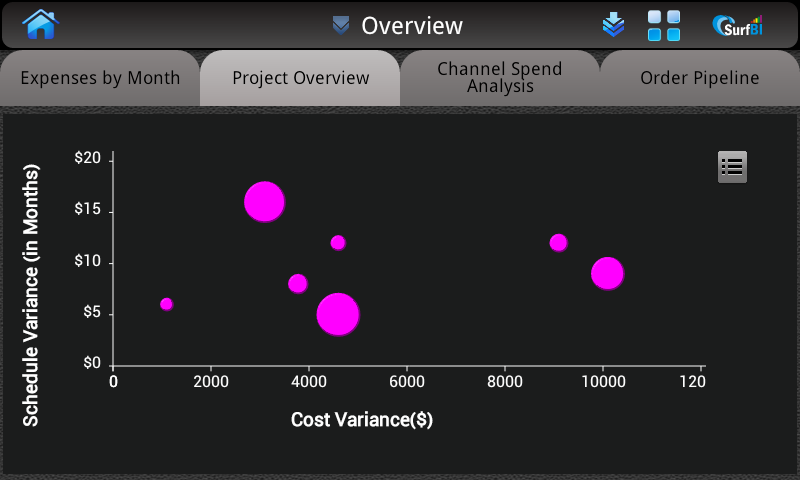Click the Schedule Variance axis title
Screen dimensions: 800x480
pos(31,295)
